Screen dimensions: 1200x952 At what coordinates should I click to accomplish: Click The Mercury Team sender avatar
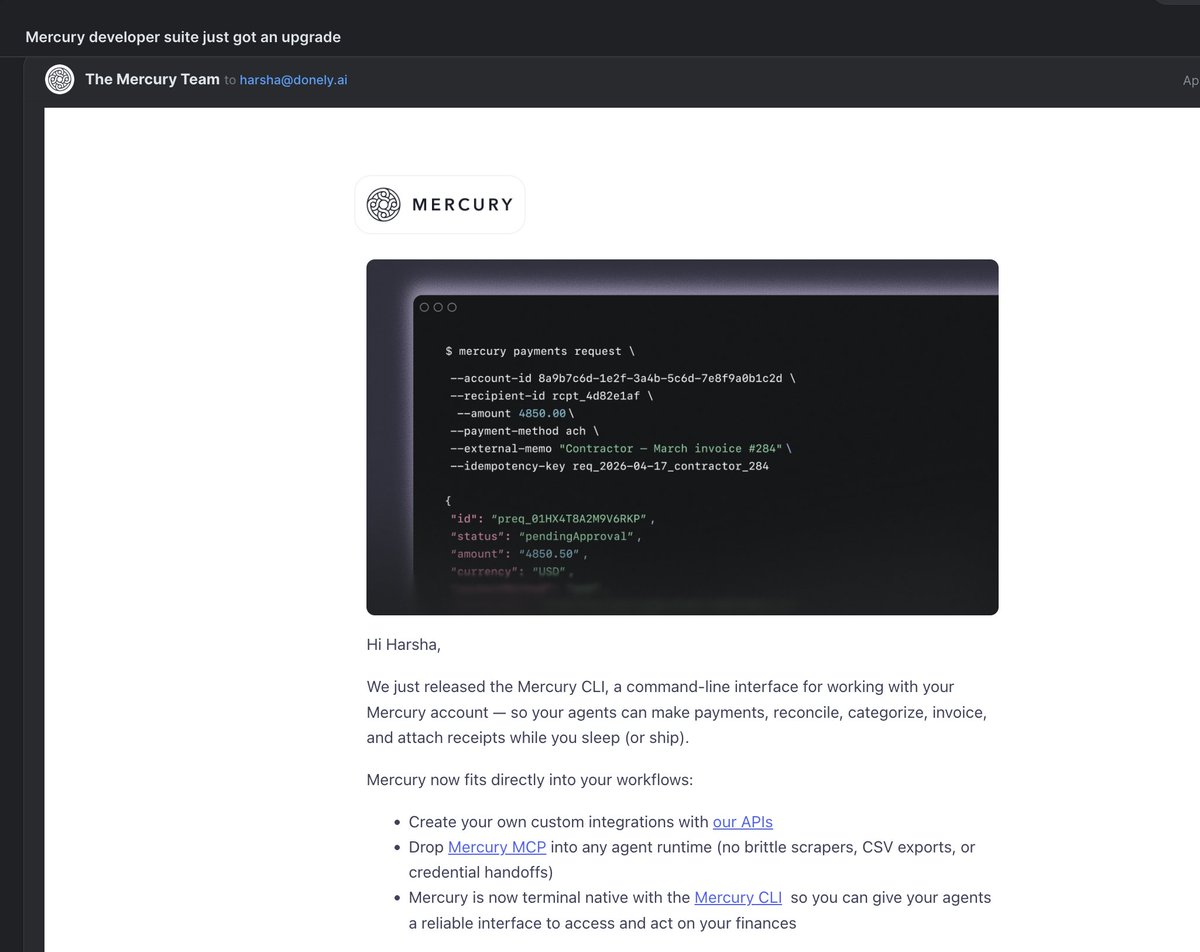click(x=60, y=79)
